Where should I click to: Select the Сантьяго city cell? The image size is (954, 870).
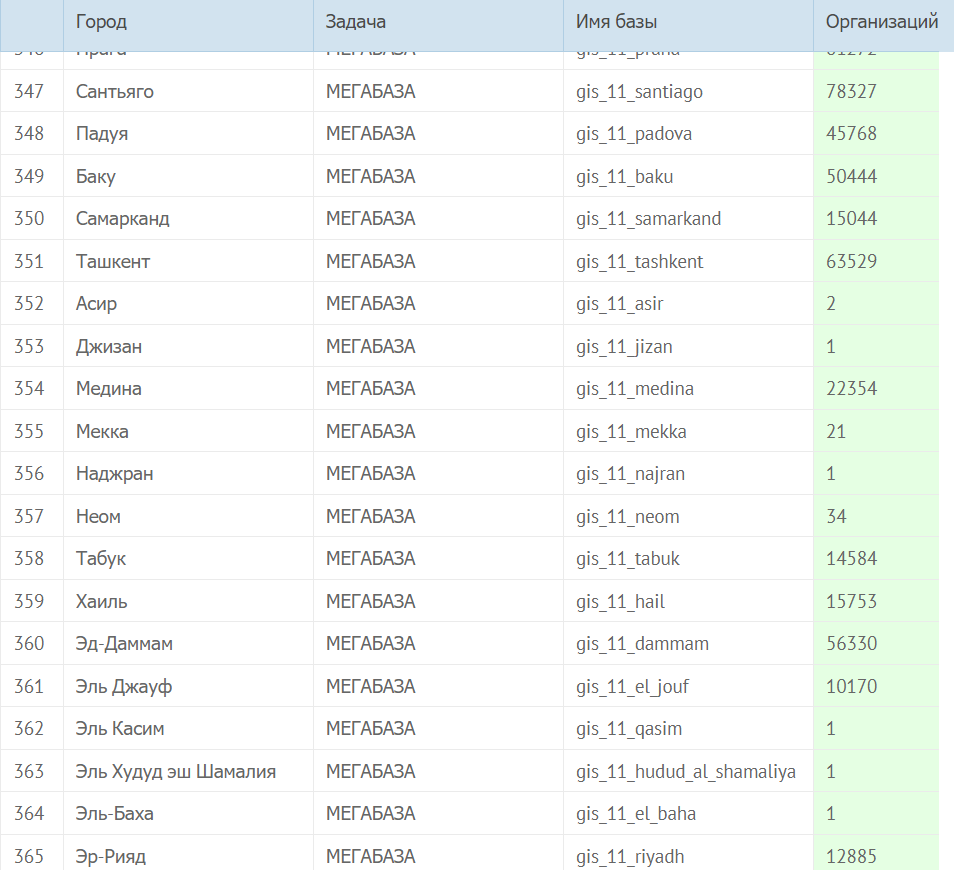115,92
